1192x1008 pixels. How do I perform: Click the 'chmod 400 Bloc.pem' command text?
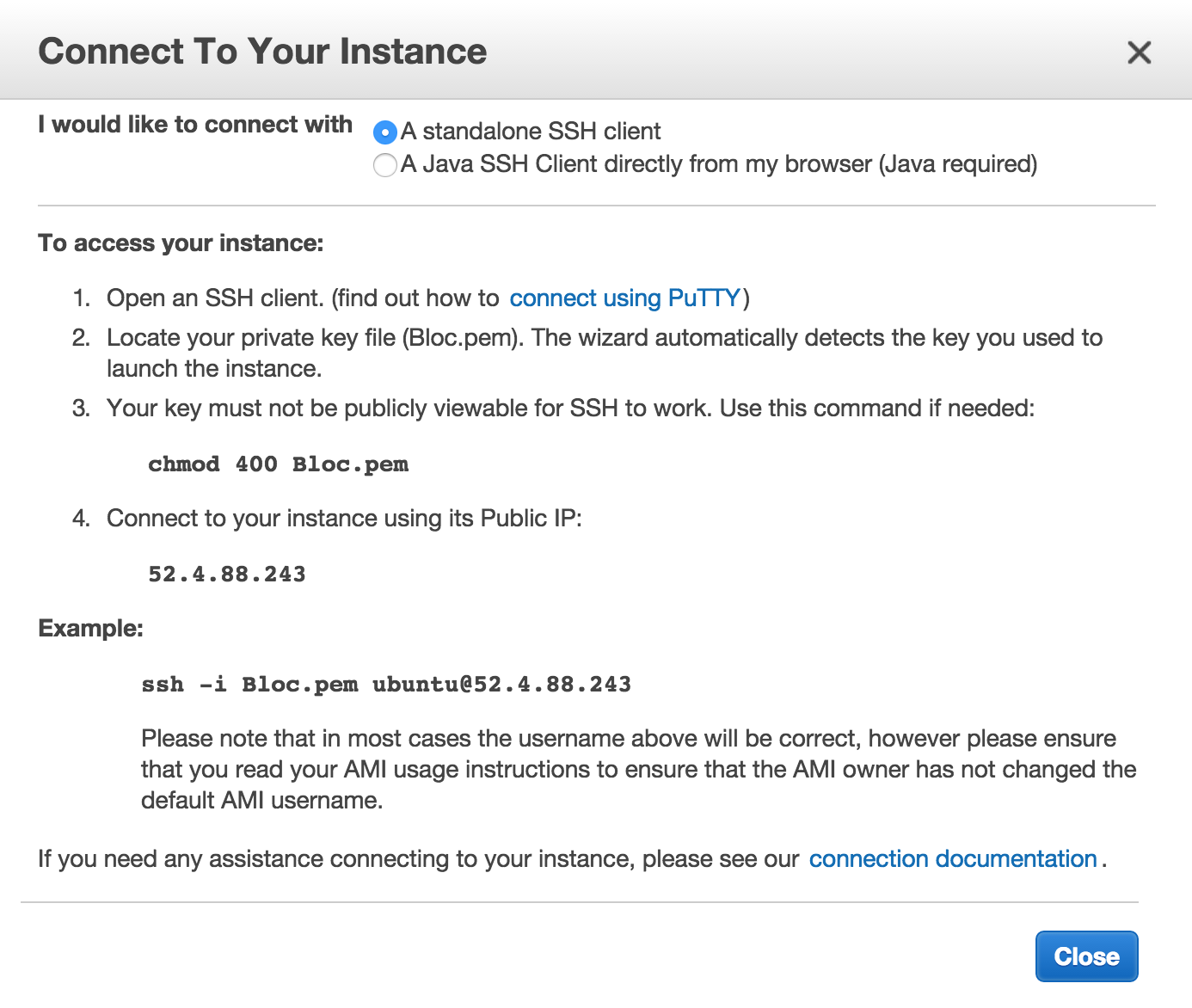coord(278,464)
